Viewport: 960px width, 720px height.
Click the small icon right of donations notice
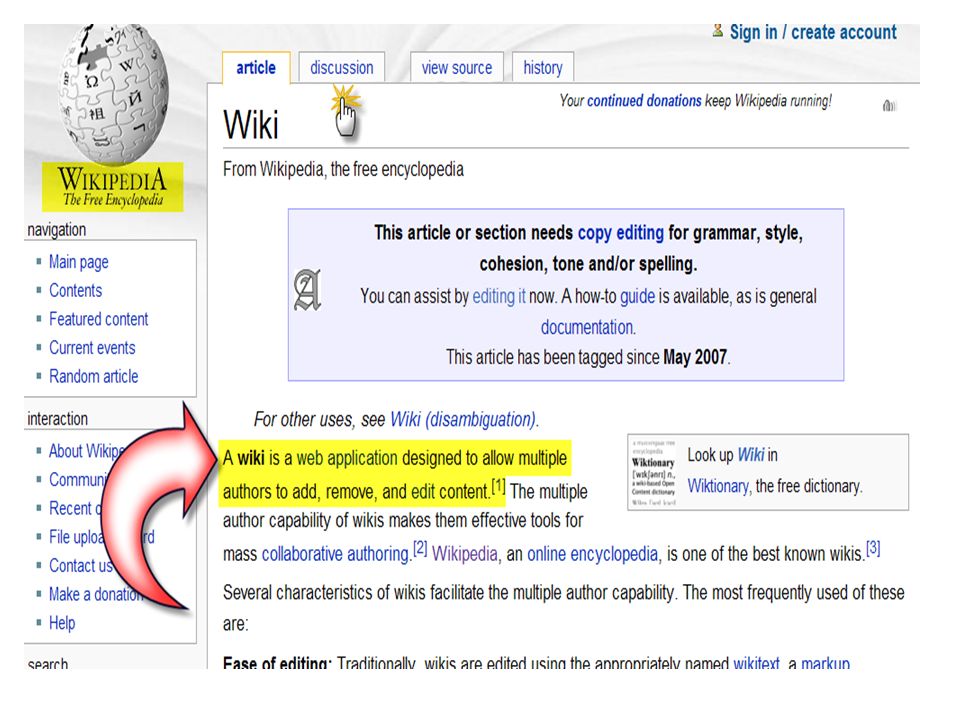point(889,106)
